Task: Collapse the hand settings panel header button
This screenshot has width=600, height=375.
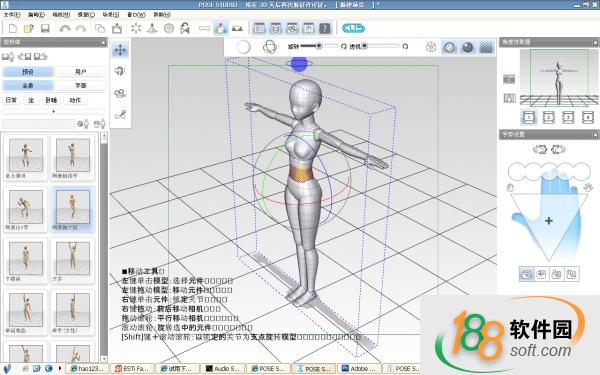Action: (595, 134)
